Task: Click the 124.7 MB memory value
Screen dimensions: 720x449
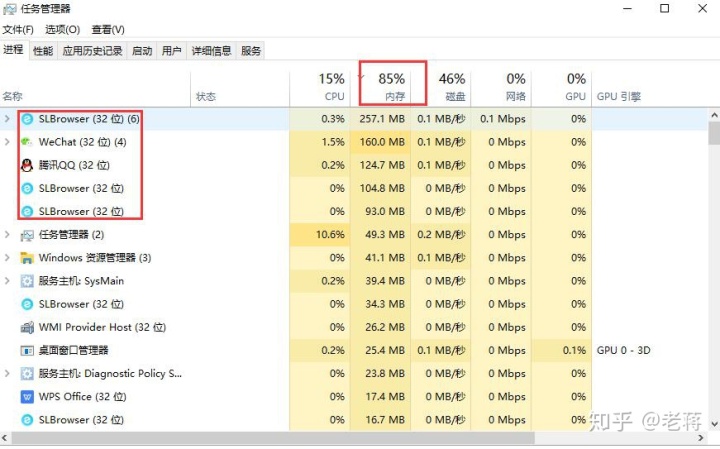Action: pos(382,165)
